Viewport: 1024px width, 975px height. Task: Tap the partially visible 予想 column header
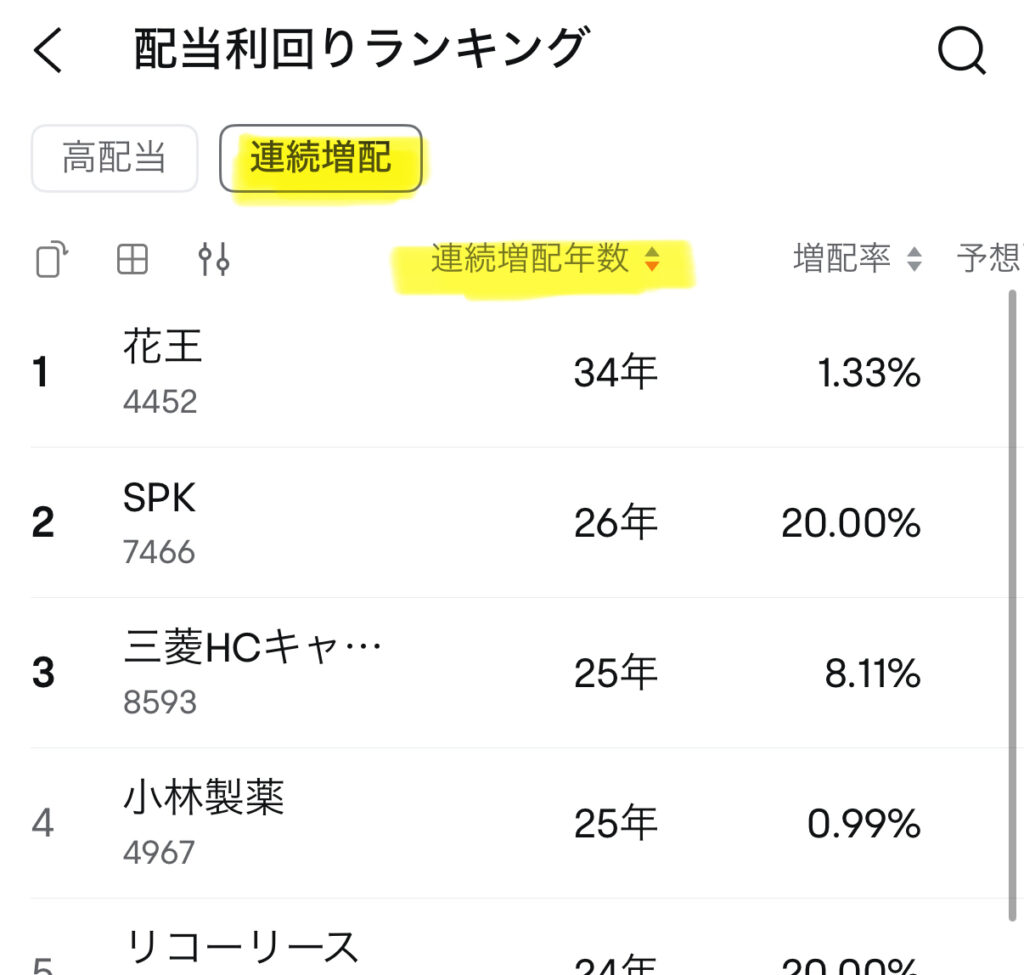pos(989,259)
